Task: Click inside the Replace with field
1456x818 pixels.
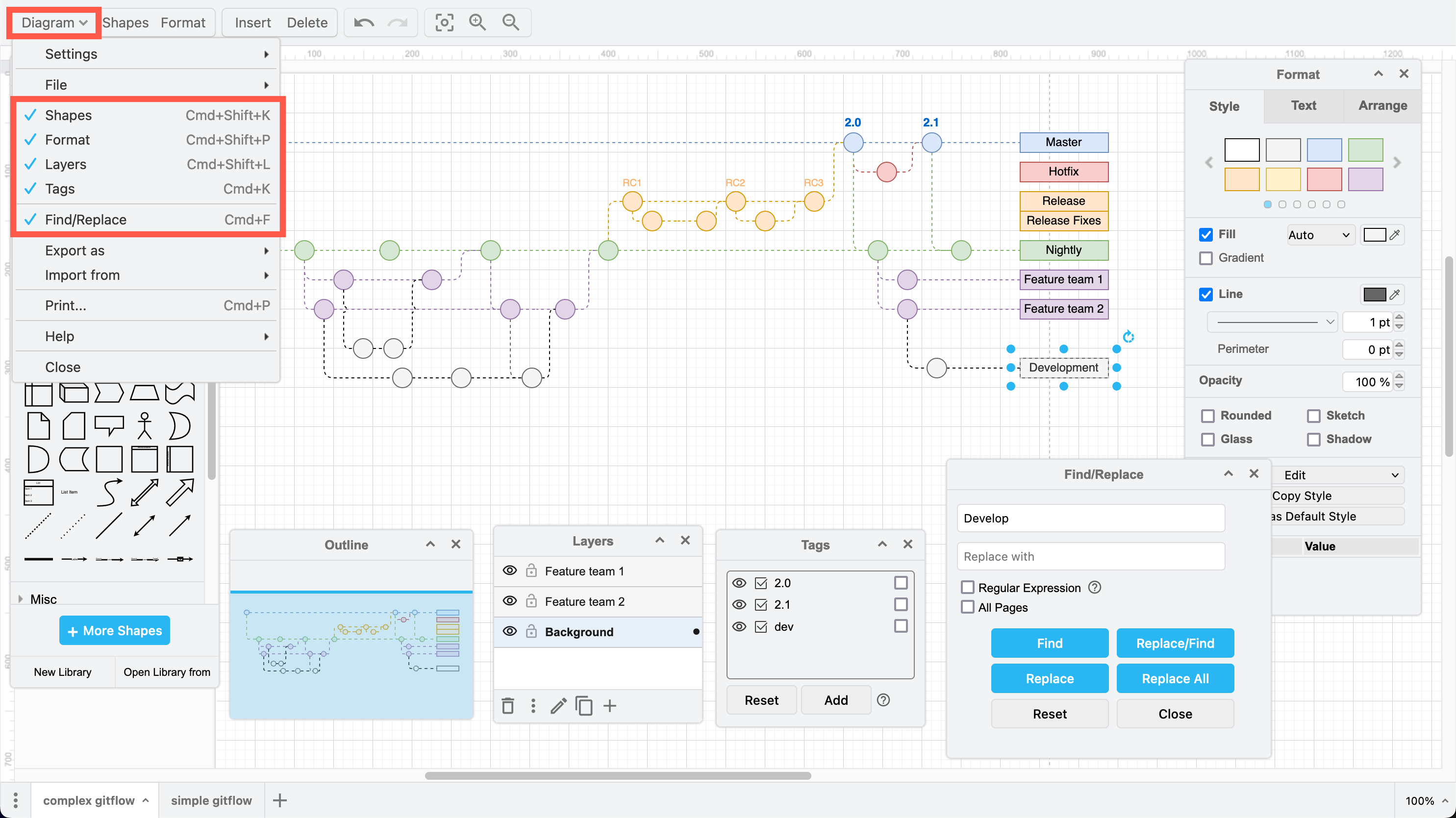Action: click(x=1090, y=556)
